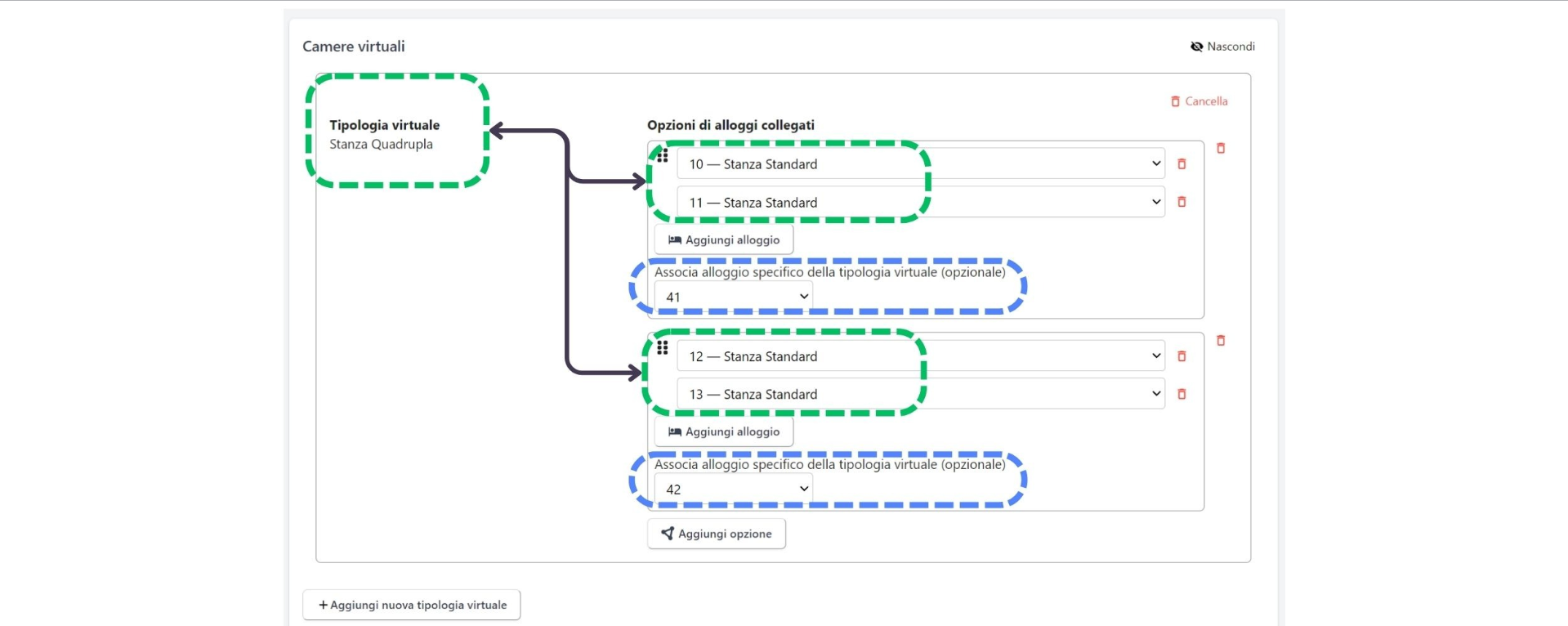Delete room 11 Stanza Standard row

pos(1181,202)
